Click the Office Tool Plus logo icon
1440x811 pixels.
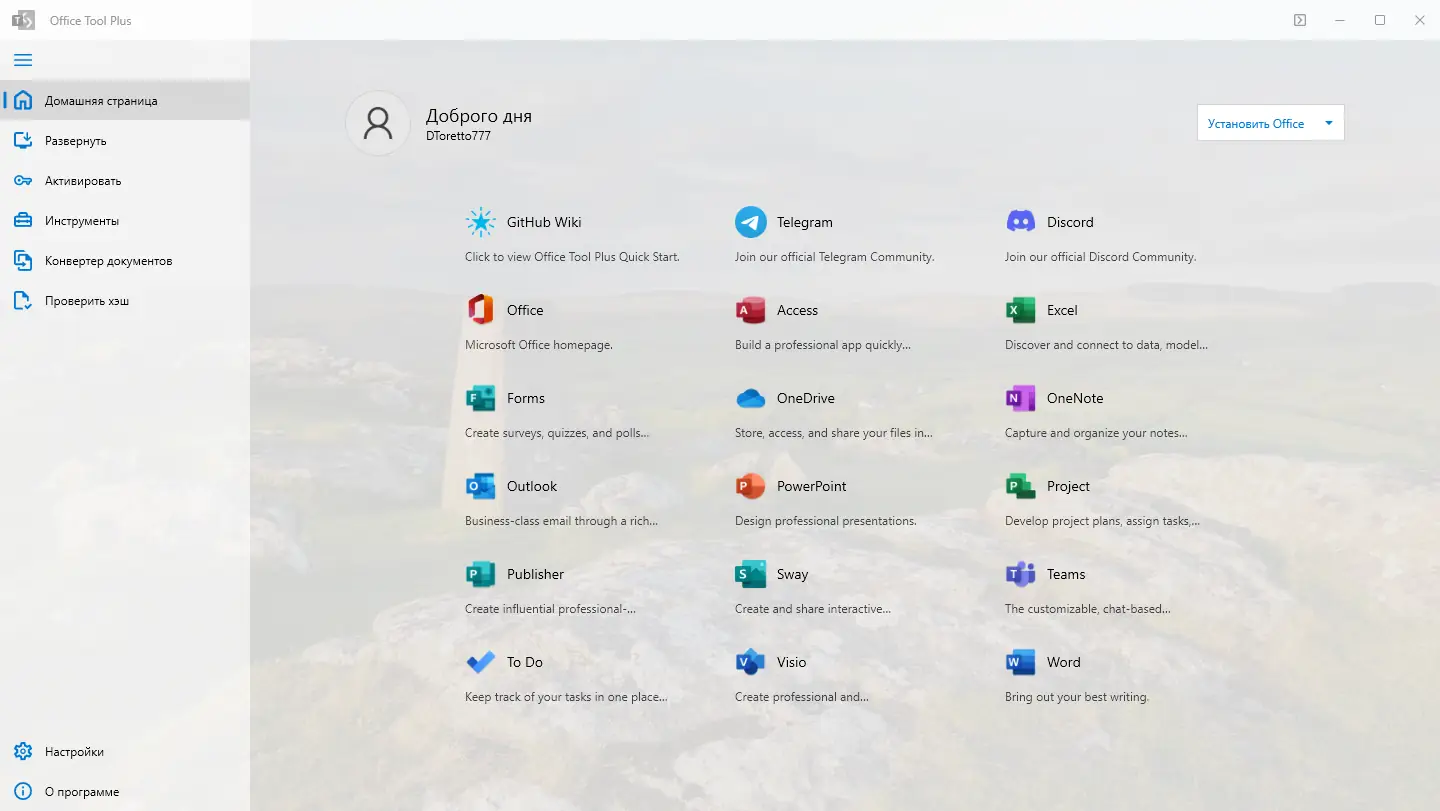point(23,20)
